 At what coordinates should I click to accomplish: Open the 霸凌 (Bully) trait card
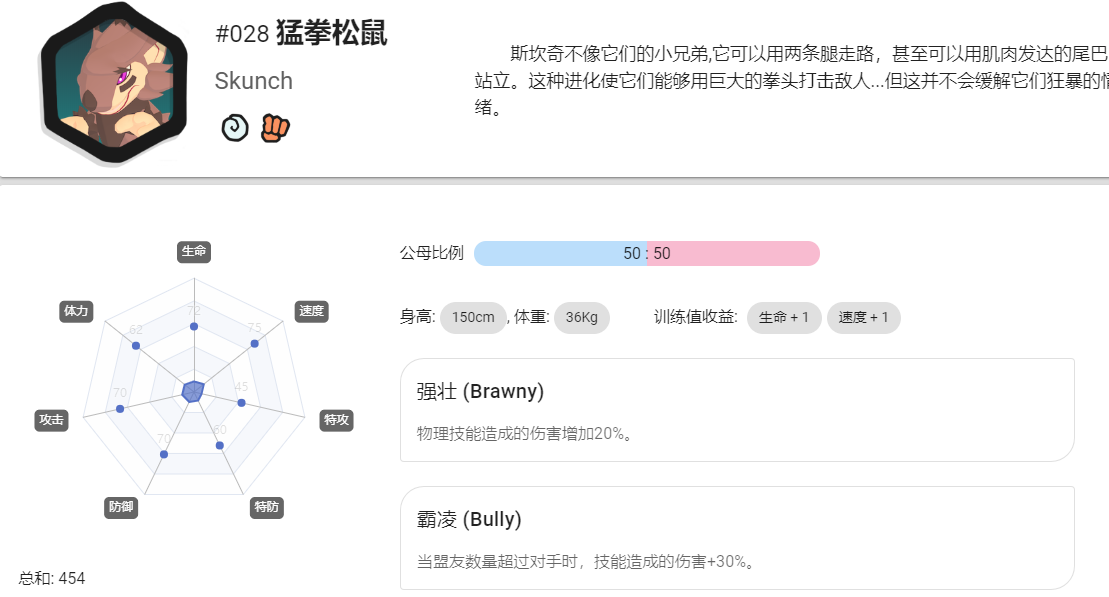pos(737,538)
